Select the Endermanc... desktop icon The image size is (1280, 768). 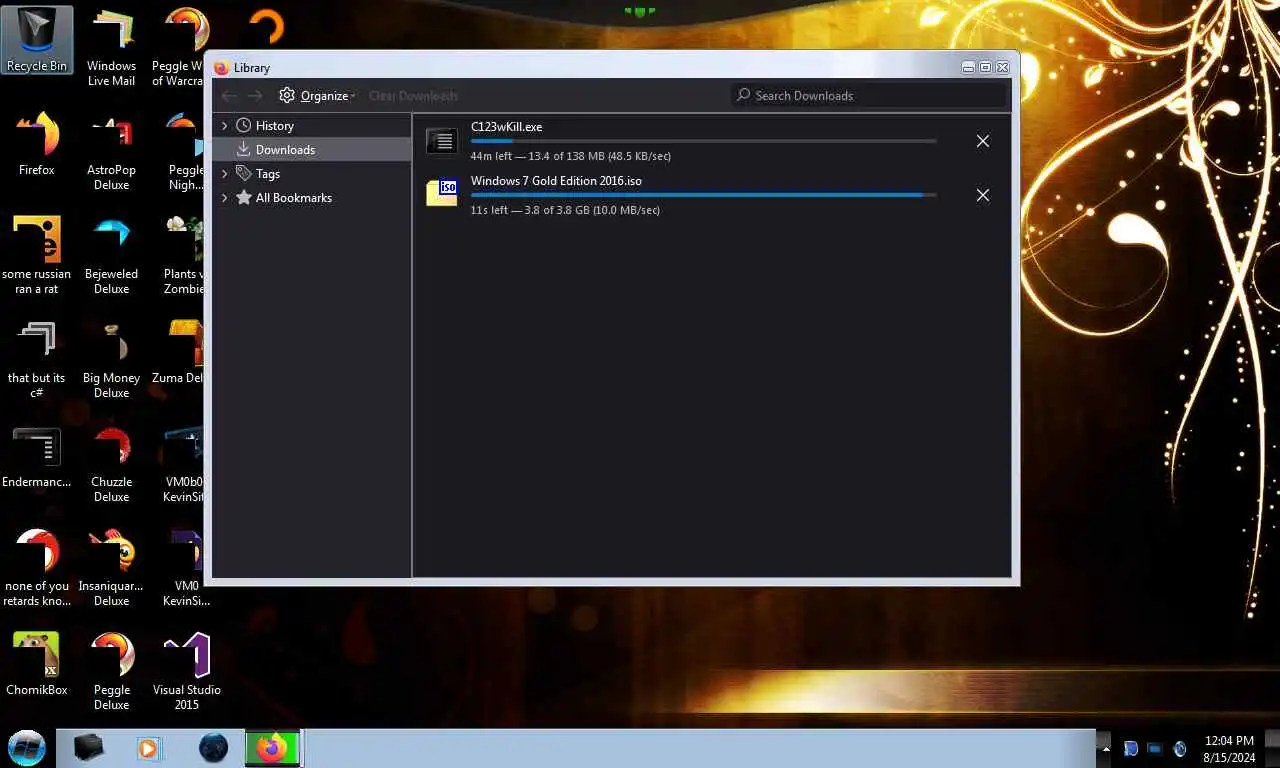click(37, 456)
